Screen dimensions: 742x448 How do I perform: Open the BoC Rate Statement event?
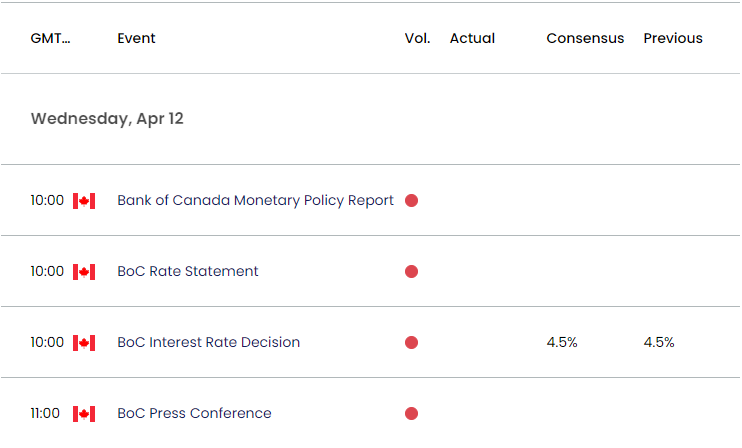tap(188, 272)
